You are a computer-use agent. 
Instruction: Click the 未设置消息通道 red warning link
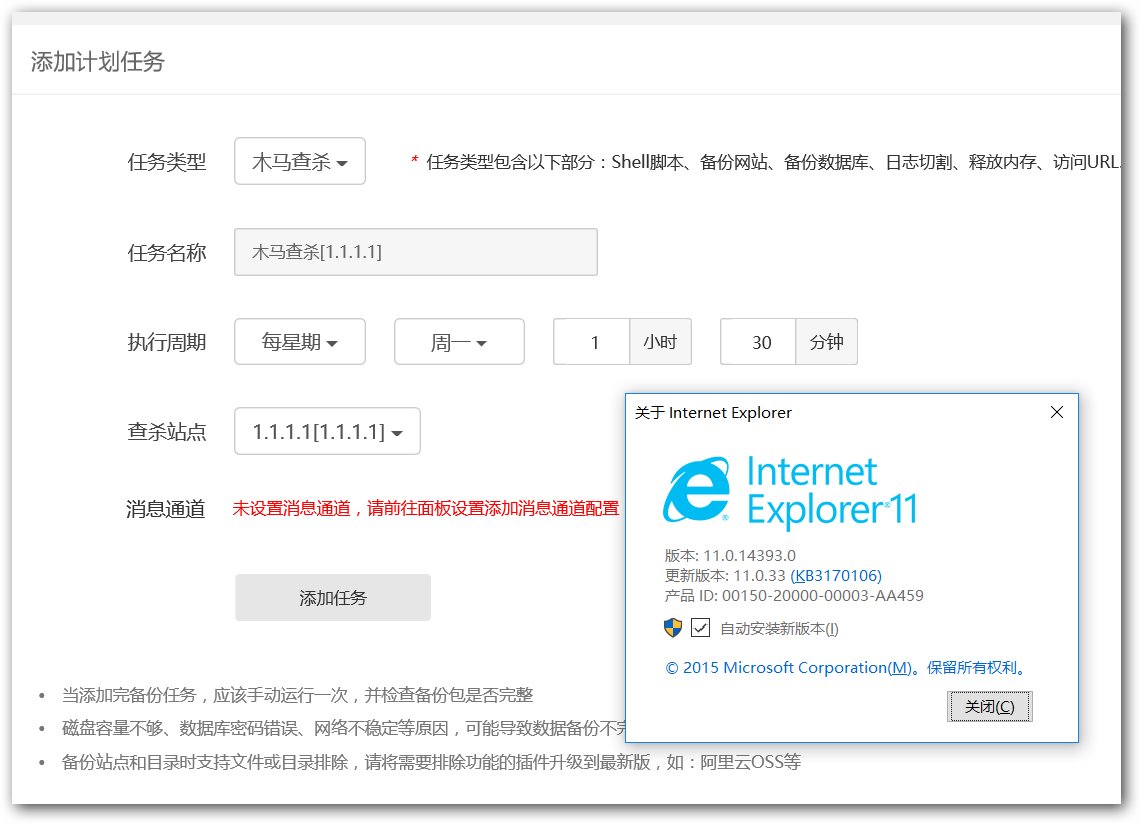point(426,508)
